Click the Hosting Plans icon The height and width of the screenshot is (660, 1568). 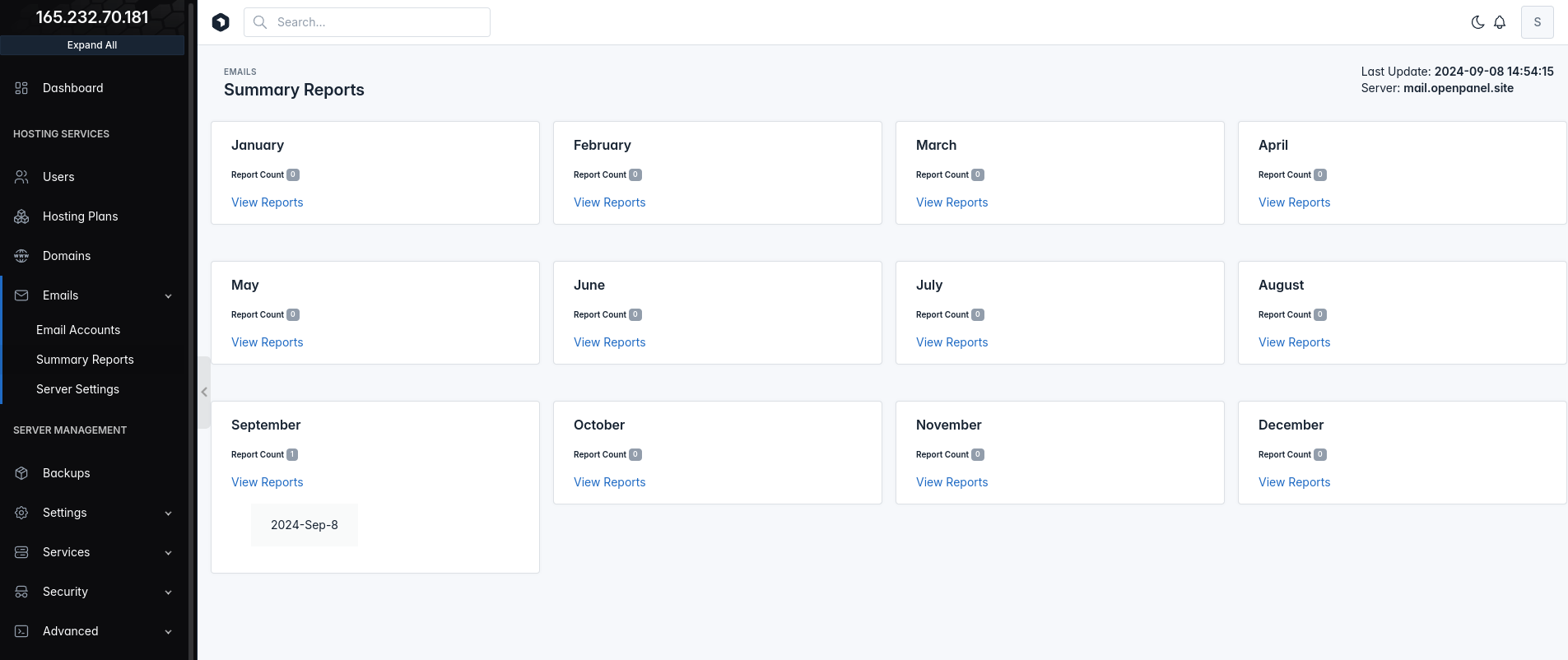coord(21,216)
